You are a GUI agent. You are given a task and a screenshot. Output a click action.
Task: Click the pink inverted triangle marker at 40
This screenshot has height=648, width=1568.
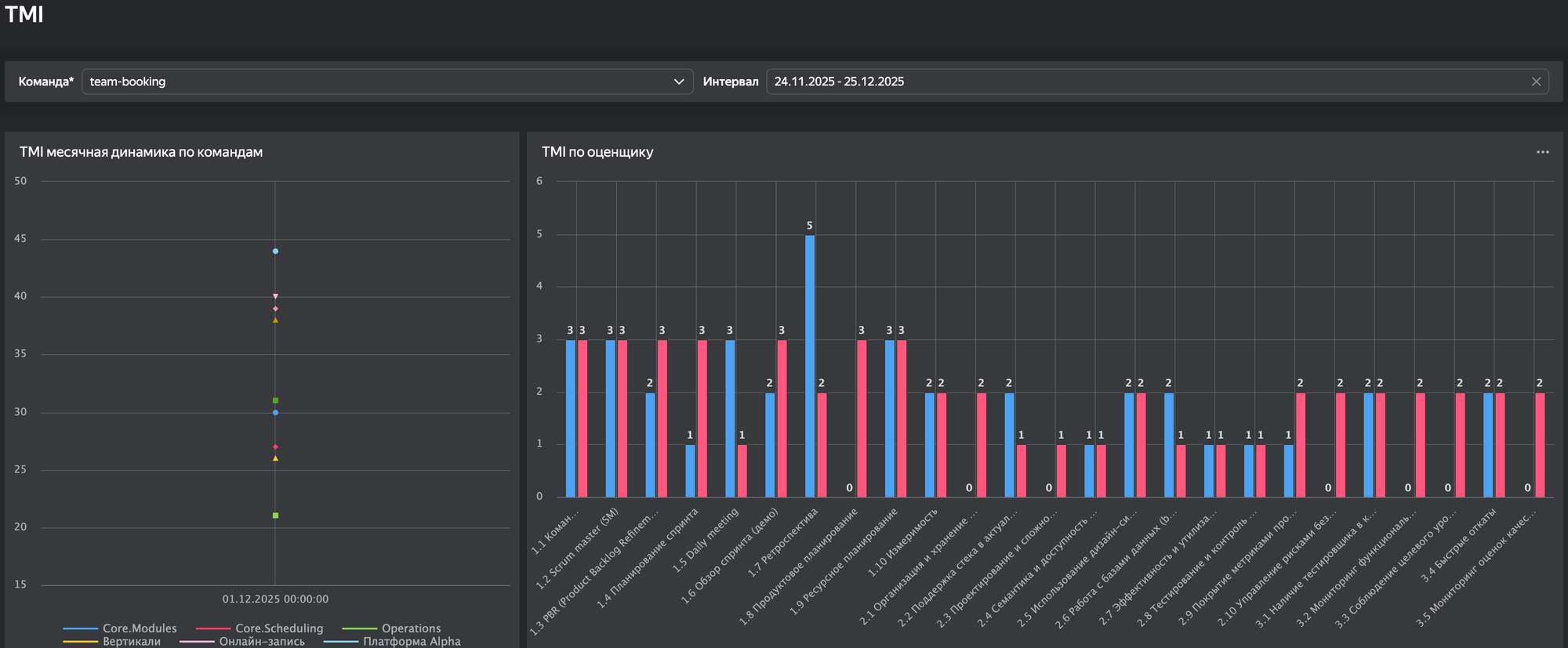[275, 296]
